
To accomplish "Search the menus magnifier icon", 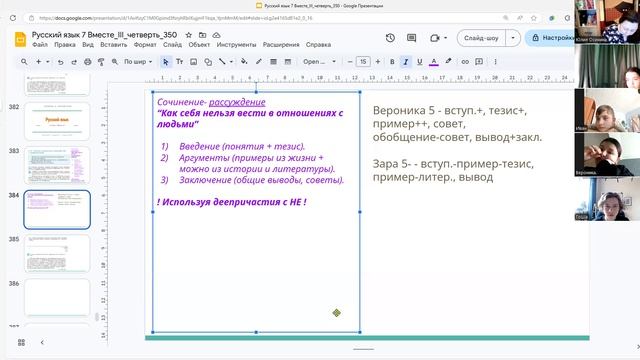I will (24, 62).
